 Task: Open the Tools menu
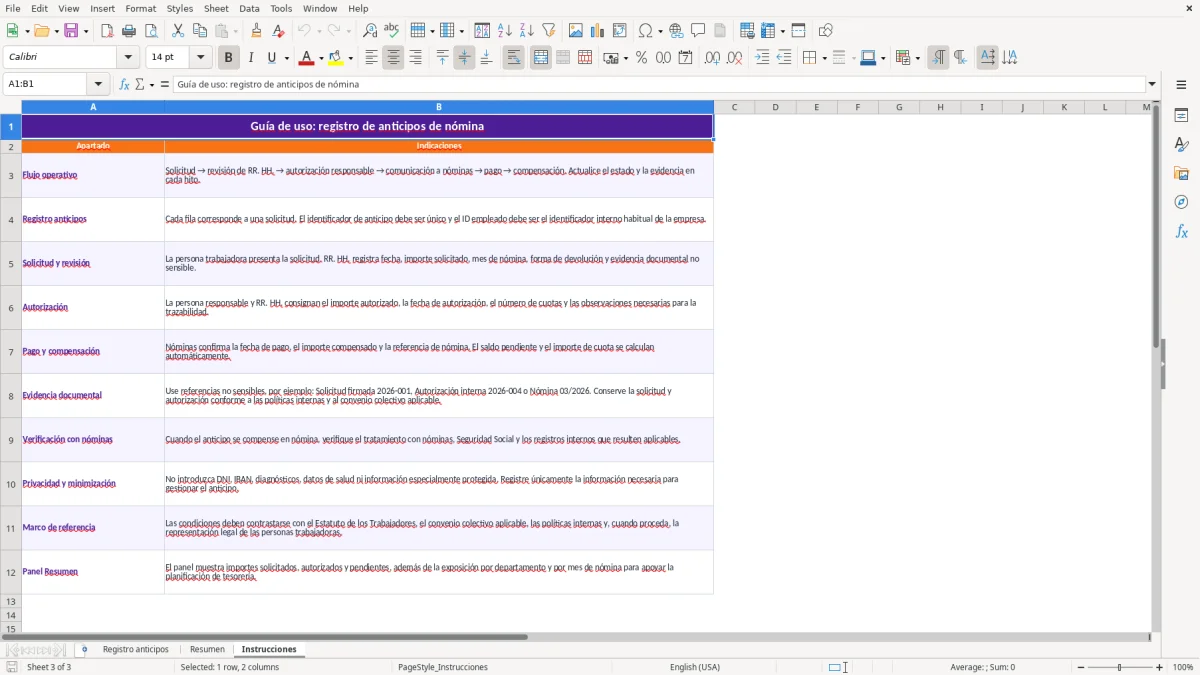tap(281, 8)
